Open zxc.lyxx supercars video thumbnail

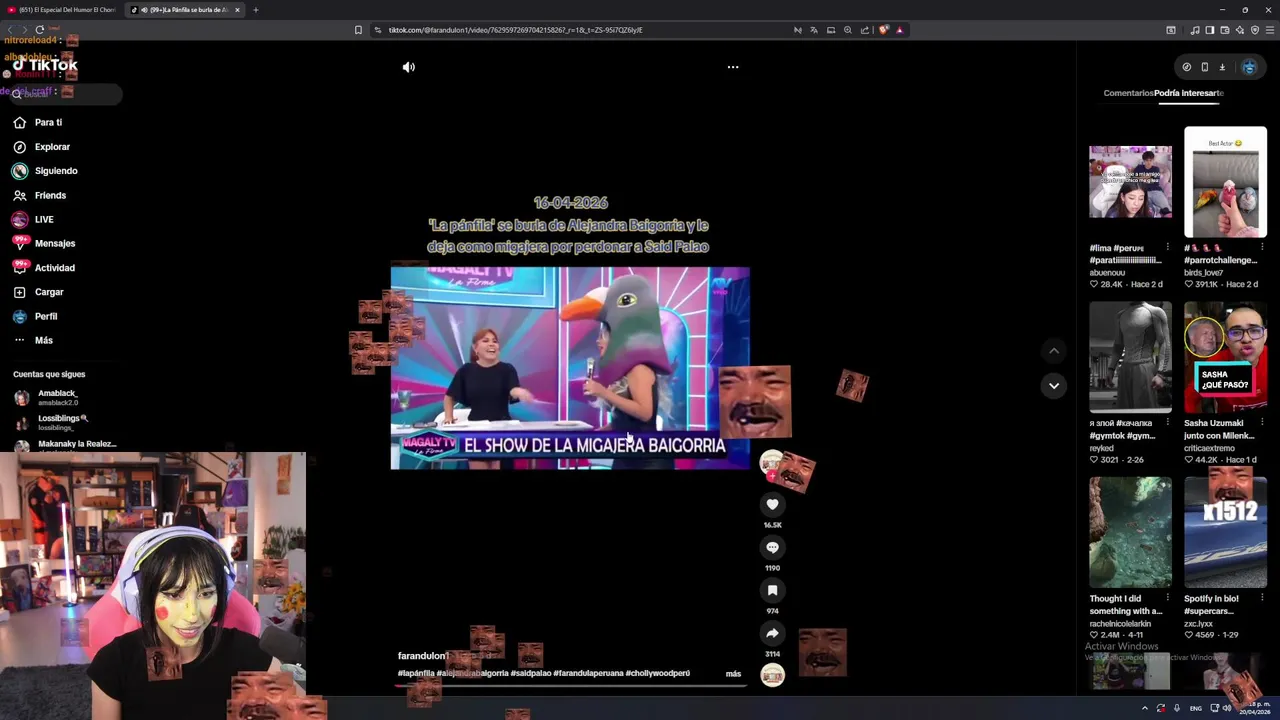coord(1225,532)
